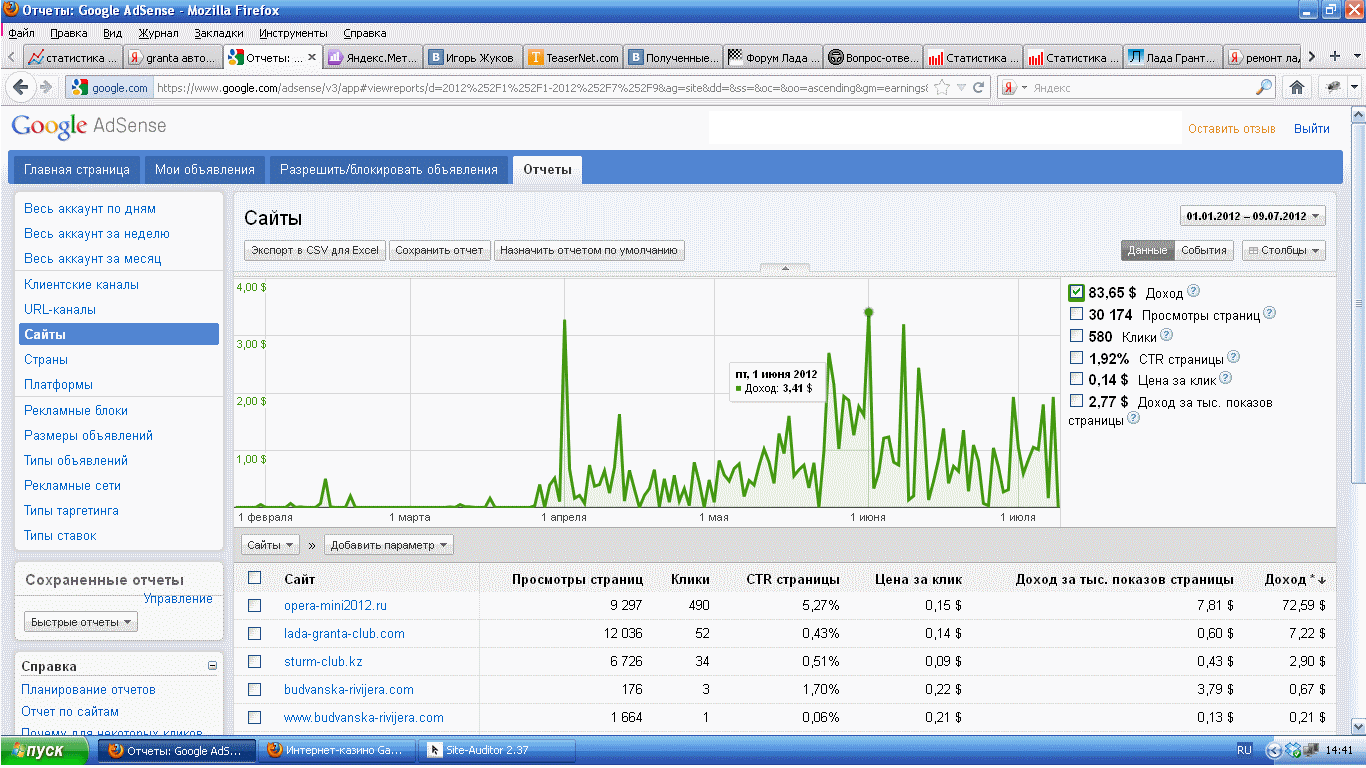The height and width of the screenshot is (768, 1366).
Task: Enable the Цена за клик metric checkbox
Action: coord(1076,379)
